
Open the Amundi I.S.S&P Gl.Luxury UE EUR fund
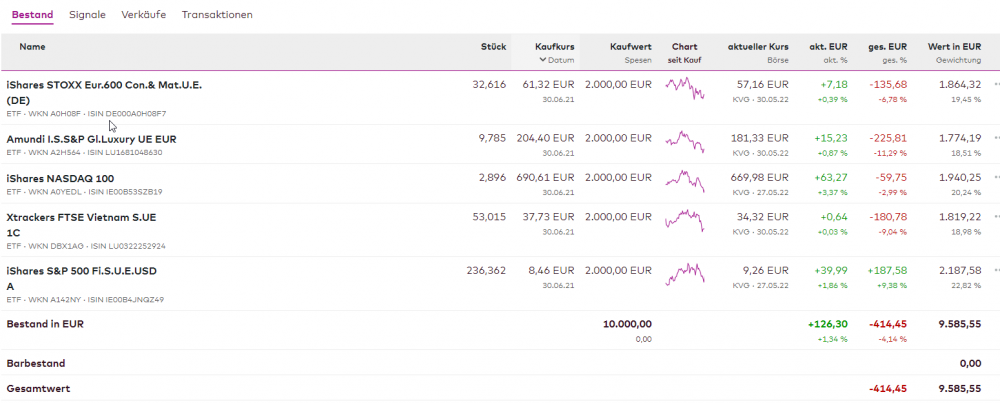(x=91, y=139)
